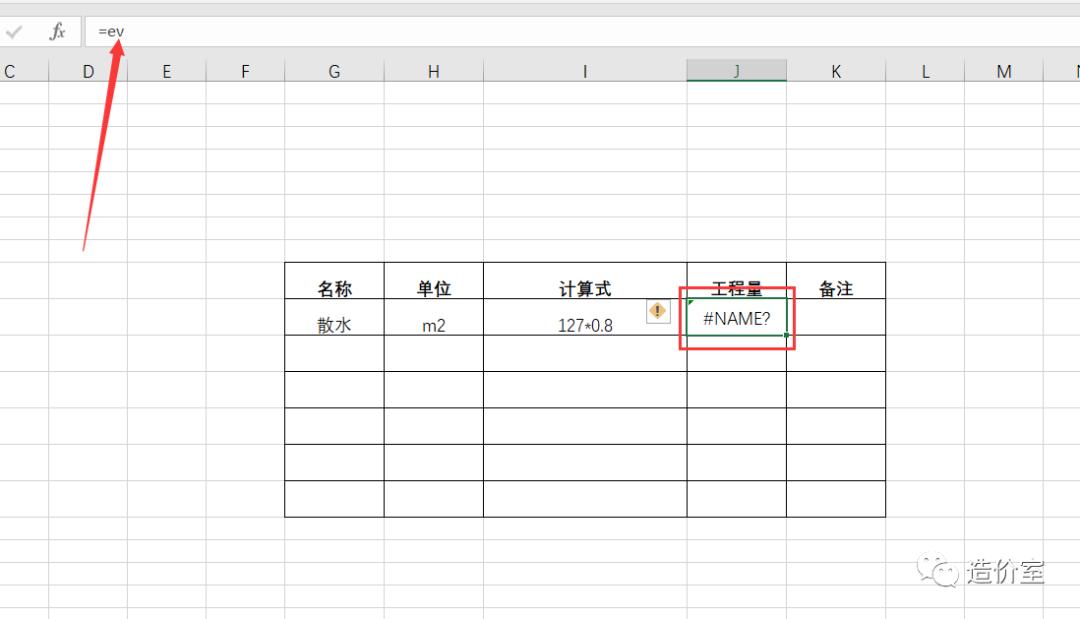Screen dimensions: 1080x619
Task: Select column J by clicking its header
Action: [x=736, y=70]
